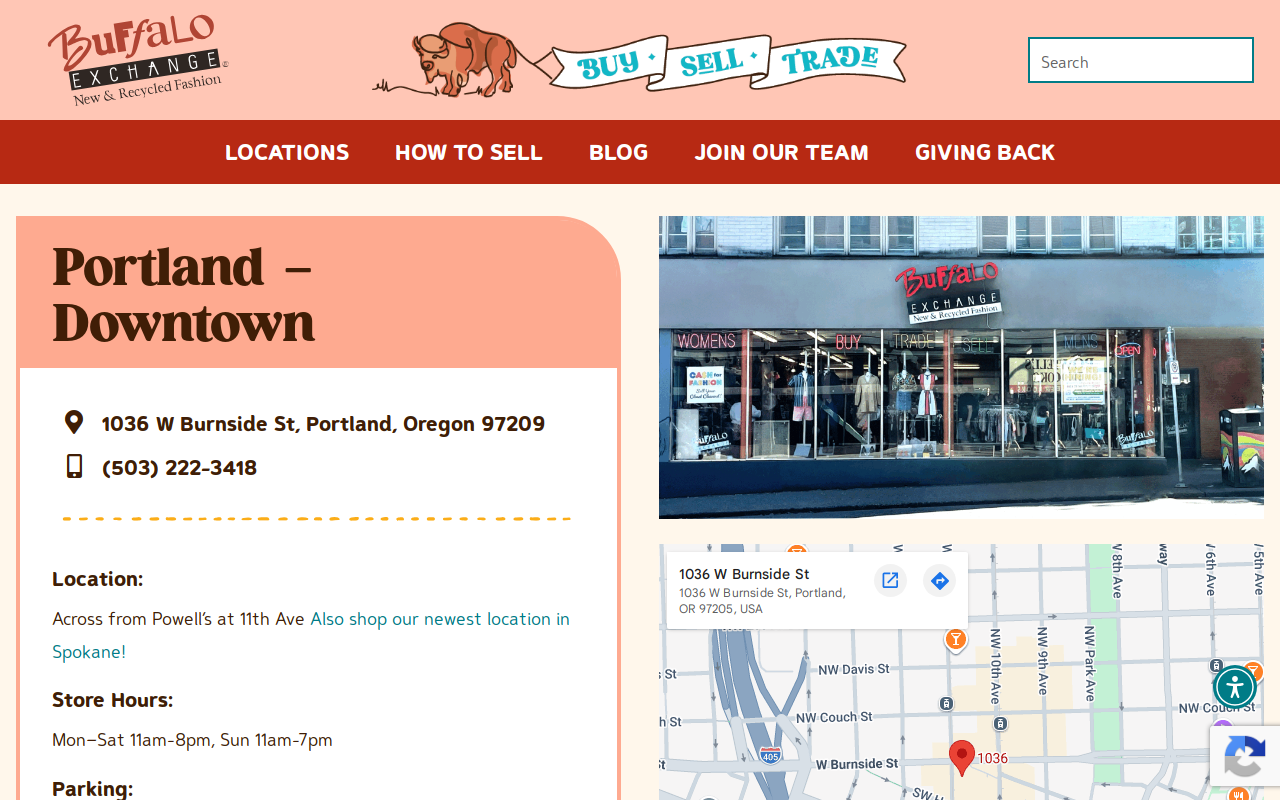
Task: Open the accessibility options button
Action: [x=1235, y=687]
